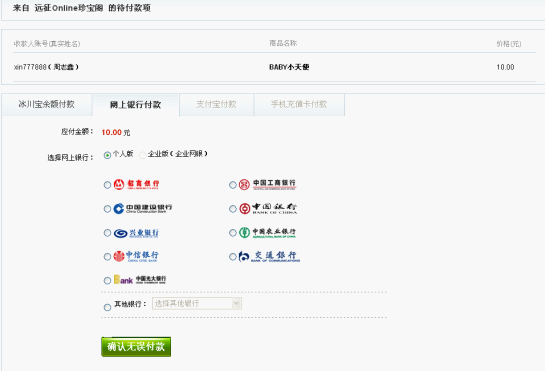
Task: Click the 兴业银行 logo
Action: click(x=136, y=233)
